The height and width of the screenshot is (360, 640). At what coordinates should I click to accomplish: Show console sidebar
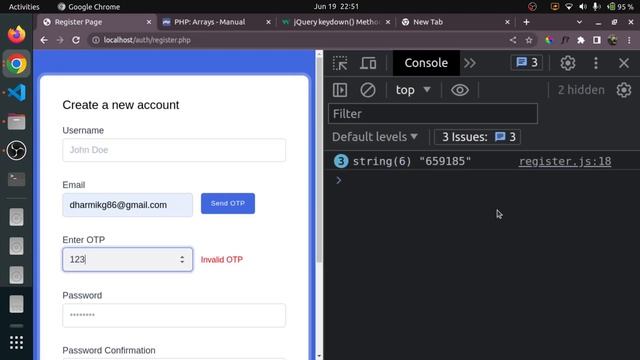click(x=340, y=90)
